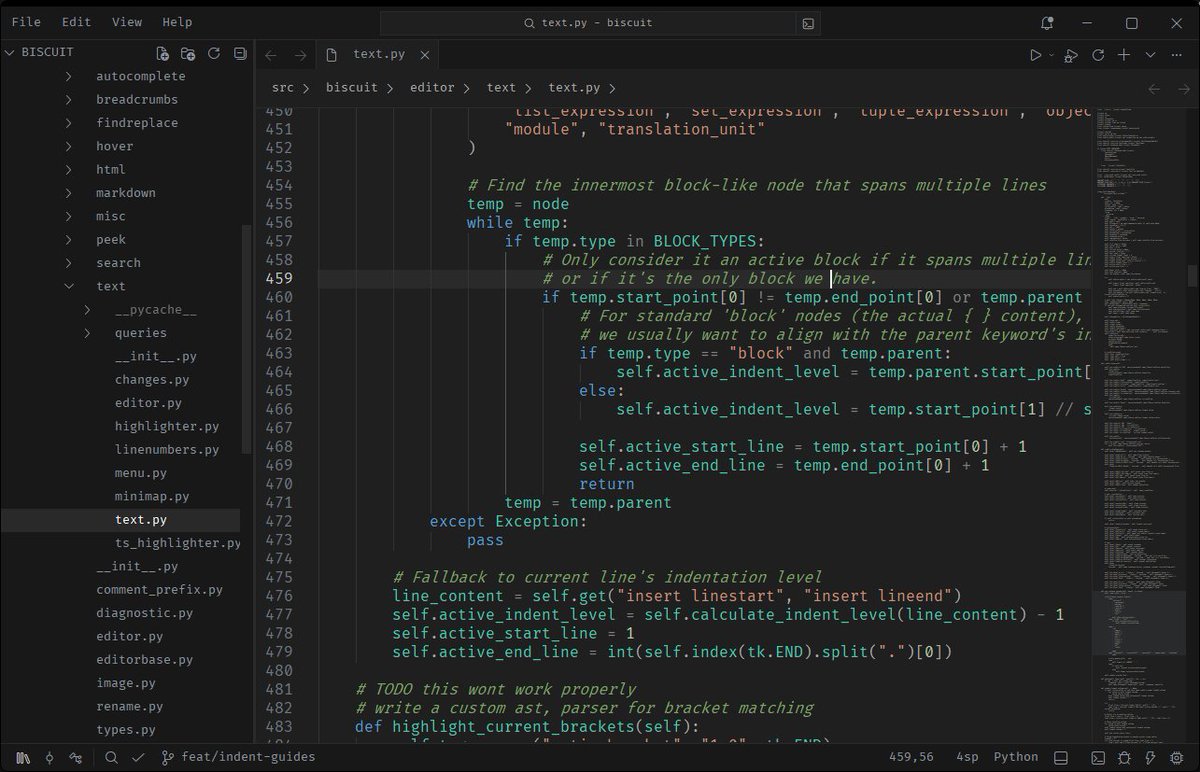Expand the hover folder
The width and height of the screenshot is (1200, 772).
click(x=69, y=146)
